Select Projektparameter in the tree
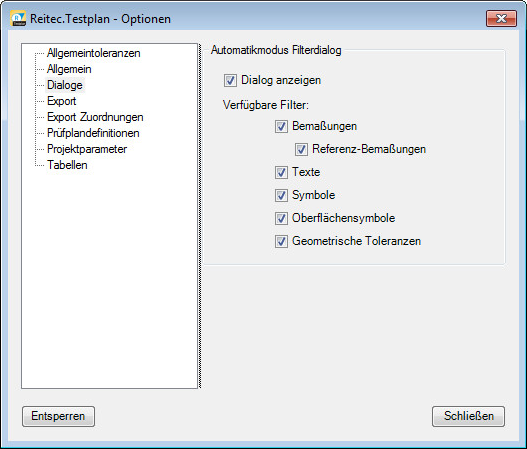This screenshot has height=449, width=527. pyautogui.click(x=87, y=149)
